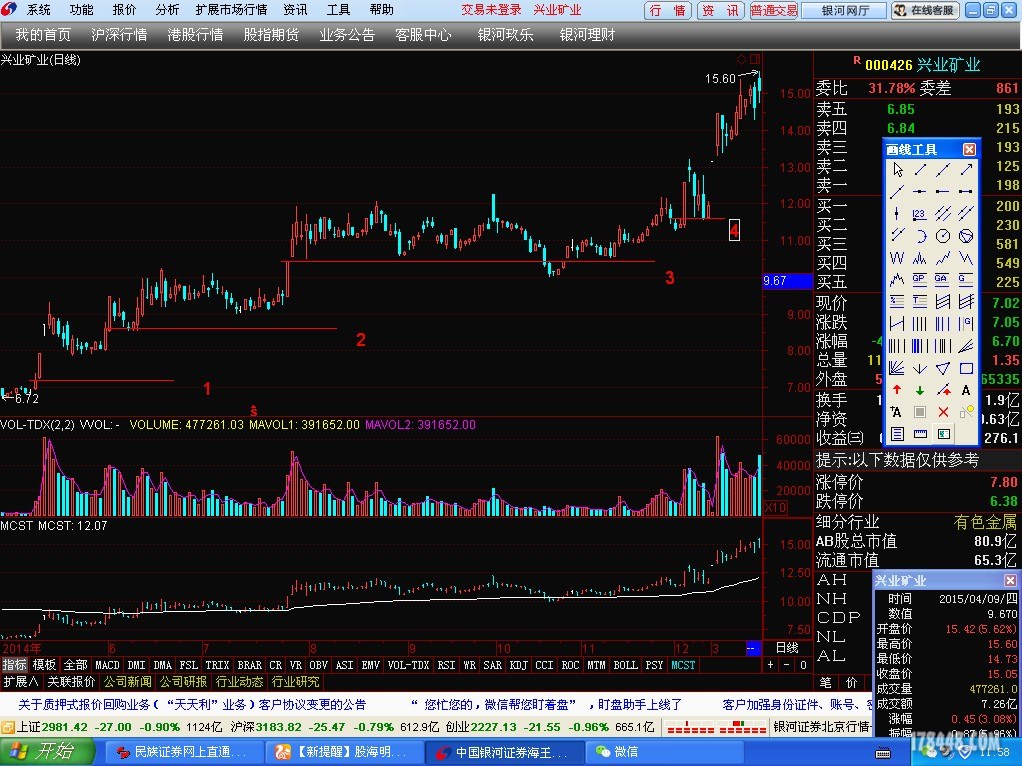Select the W-shaped wave tool

[897, 258]
